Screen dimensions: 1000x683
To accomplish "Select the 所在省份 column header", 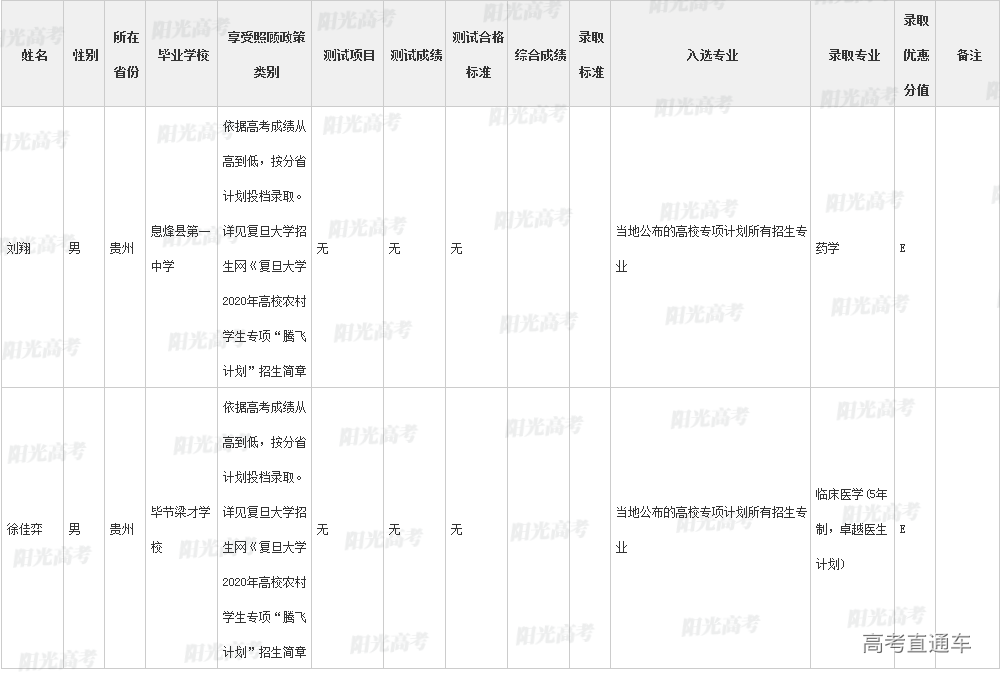I will coord(125,55).
